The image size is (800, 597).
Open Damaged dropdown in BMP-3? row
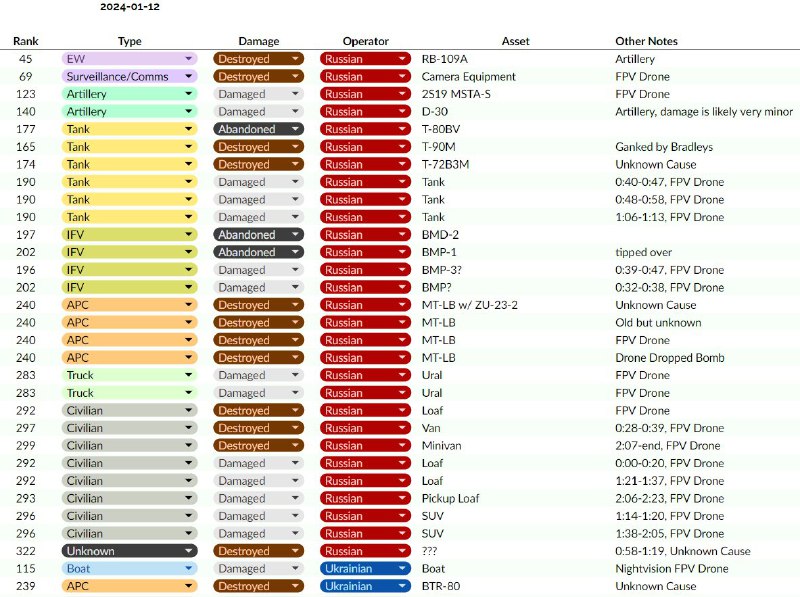click(x=258, y=270)
